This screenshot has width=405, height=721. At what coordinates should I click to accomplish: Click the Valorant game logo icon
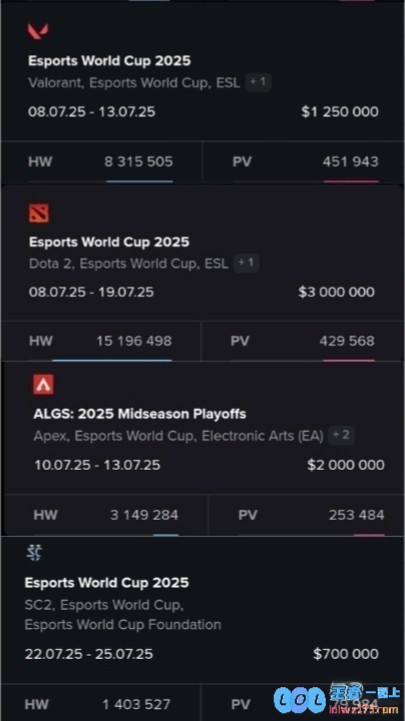point(38,31)
